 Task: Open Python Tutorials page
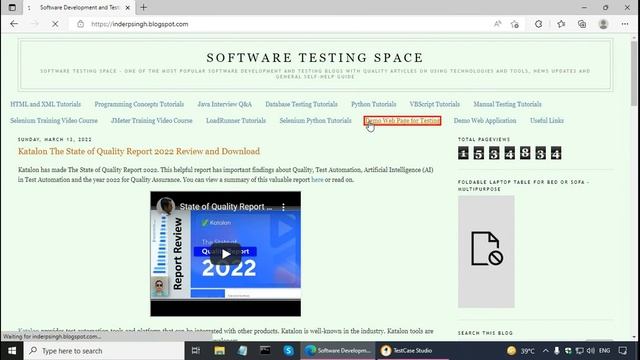point(373,104)
